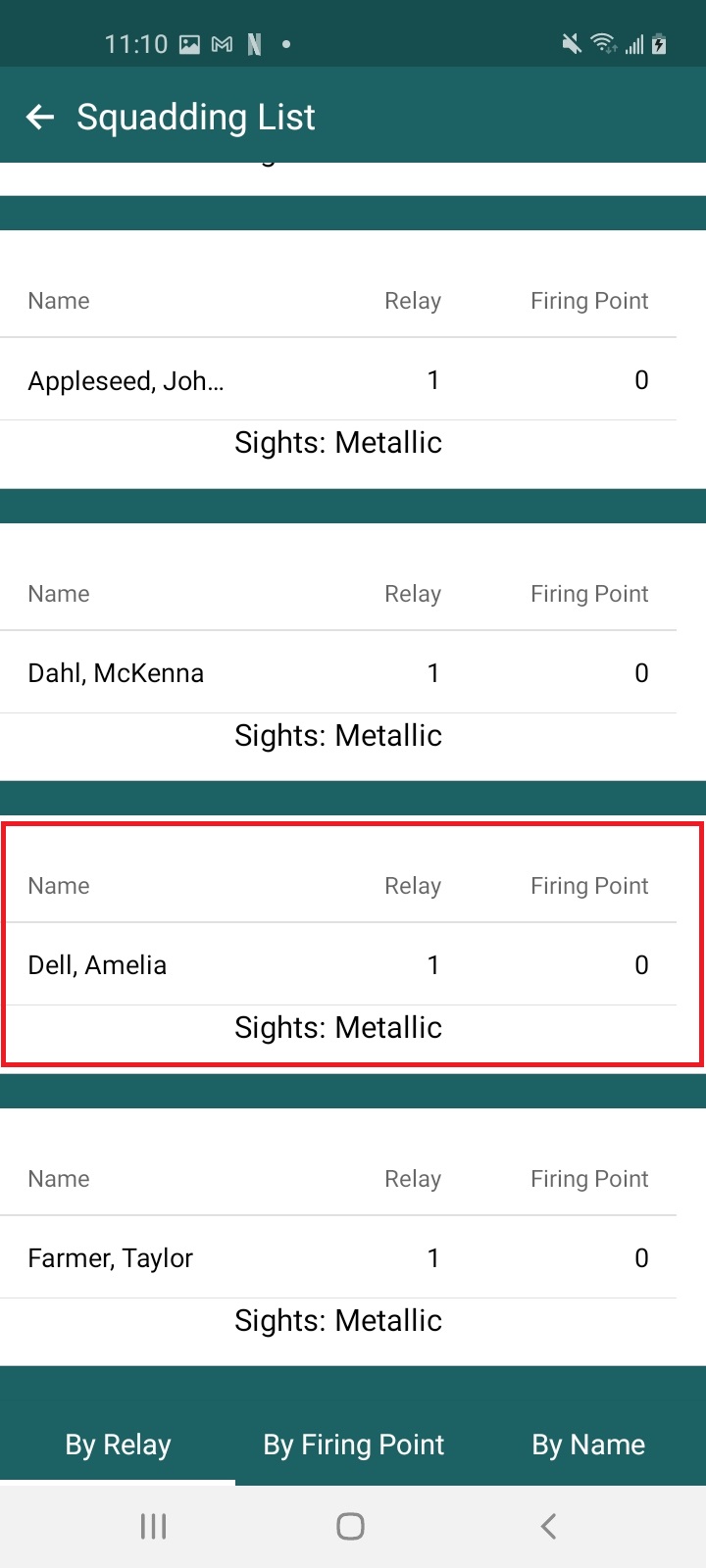Switch to the By Name tab
Image resolution: width=706 pixels, height=1568 pixels.
tap(587, 1444)
